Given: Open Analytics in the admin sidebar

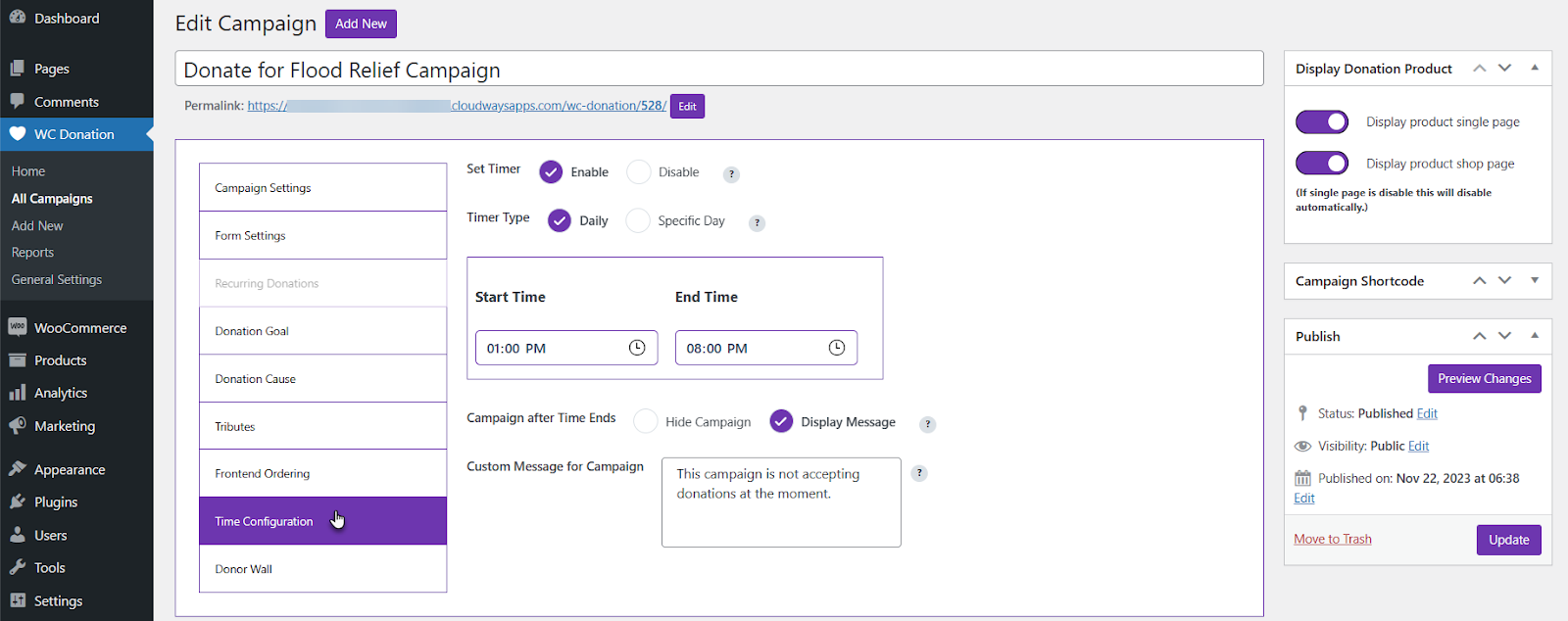Looking at the screenshot, I should pyautogui.click(x=61, y=393).
